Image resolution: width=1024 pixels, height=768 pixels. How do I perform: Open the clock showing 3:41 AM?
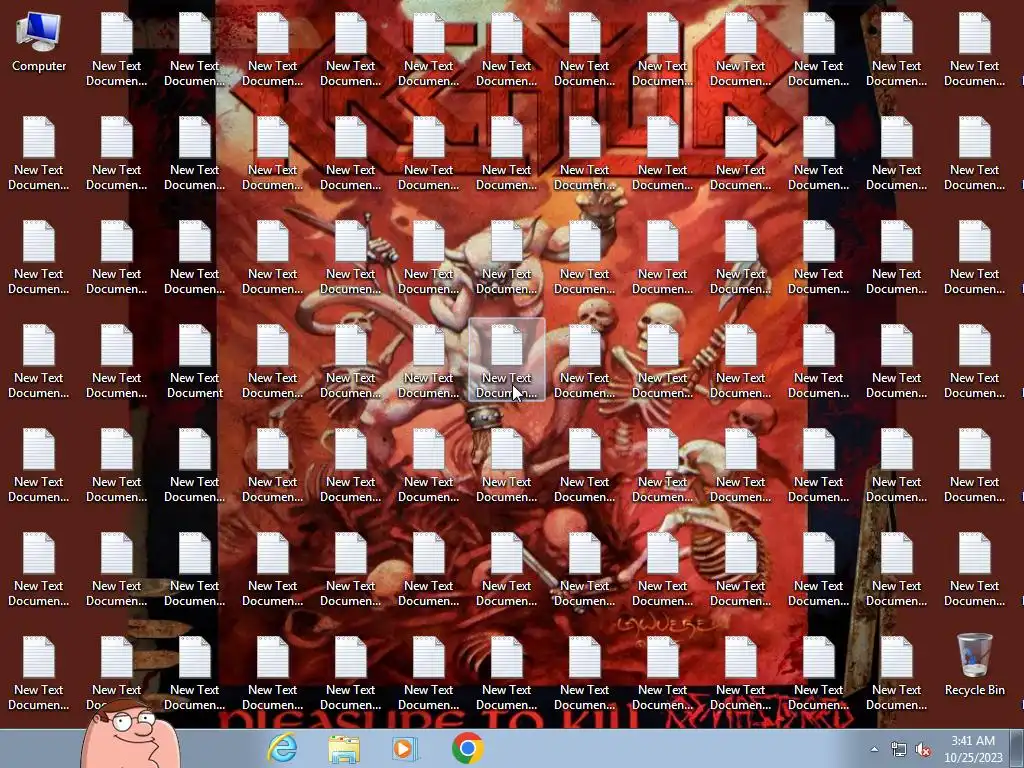pyautogui.click(x=972, y=749)
